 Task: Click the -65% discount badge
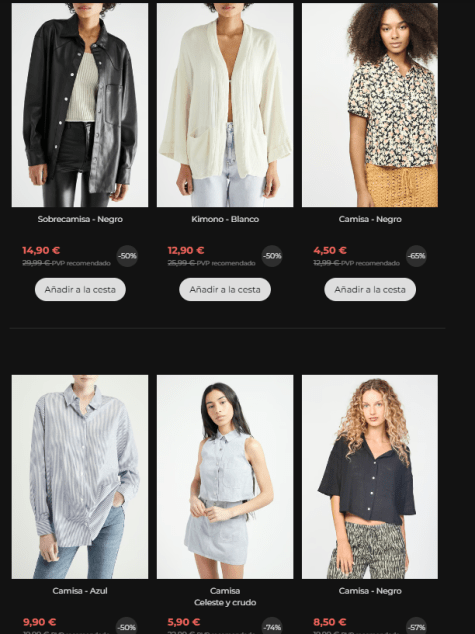pos(416,256)
